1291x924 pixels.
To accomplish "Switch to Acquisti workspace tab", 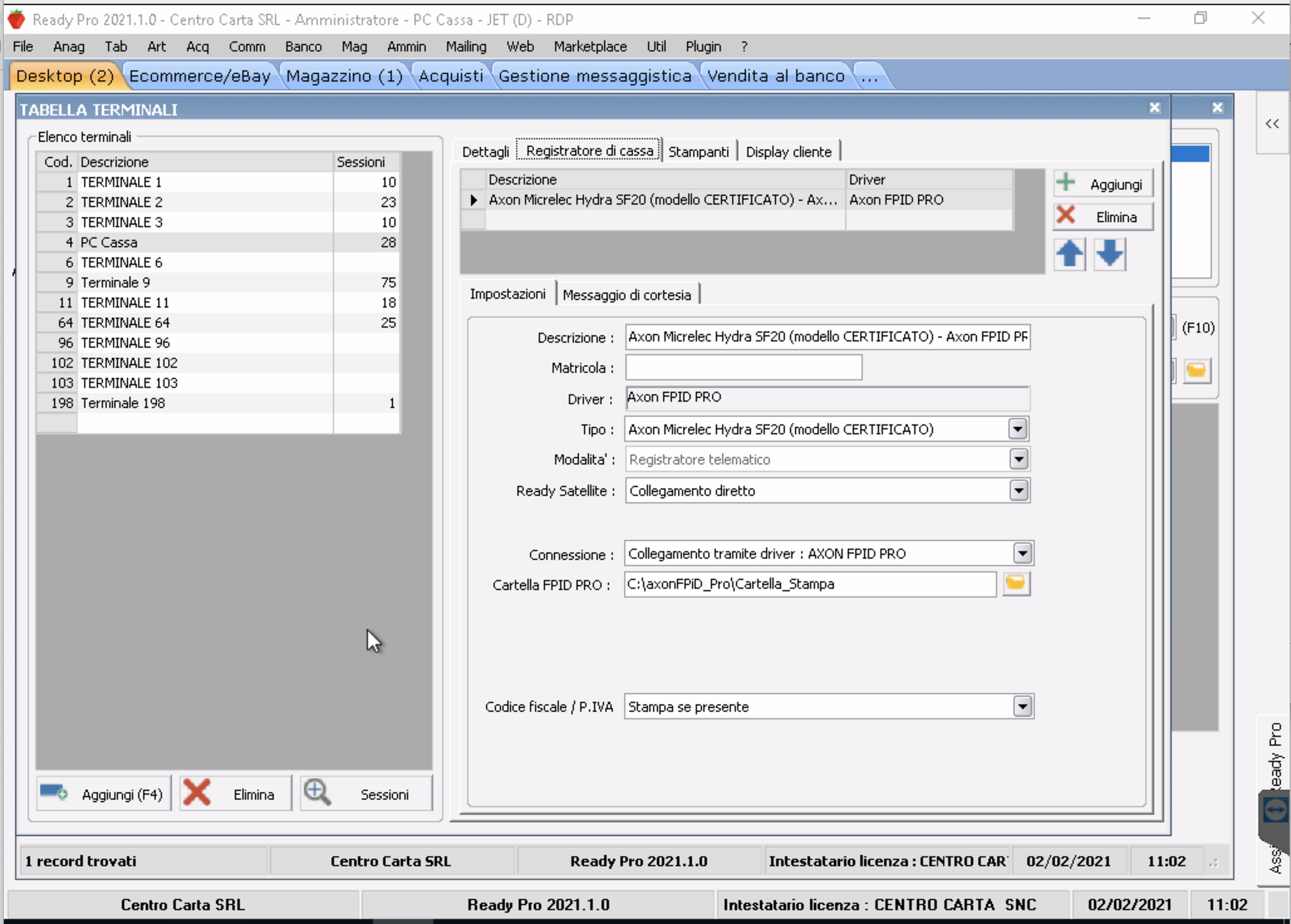I will (x=451, y=76).
